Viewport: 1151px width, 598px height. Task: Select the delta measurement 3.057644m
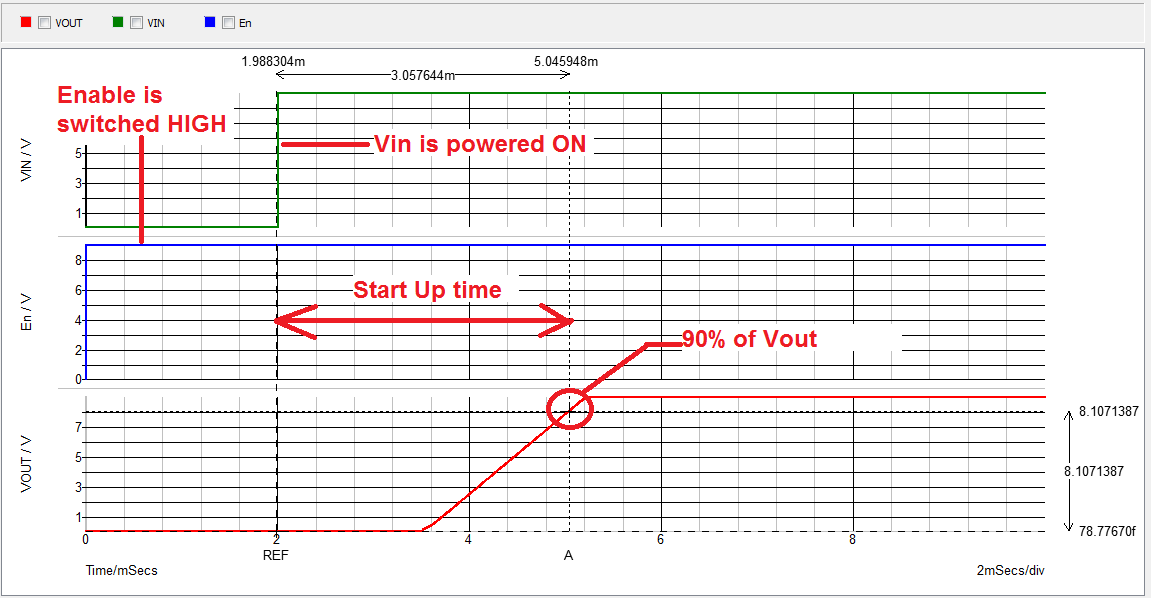pyautogui.click(x=423, y=76)
